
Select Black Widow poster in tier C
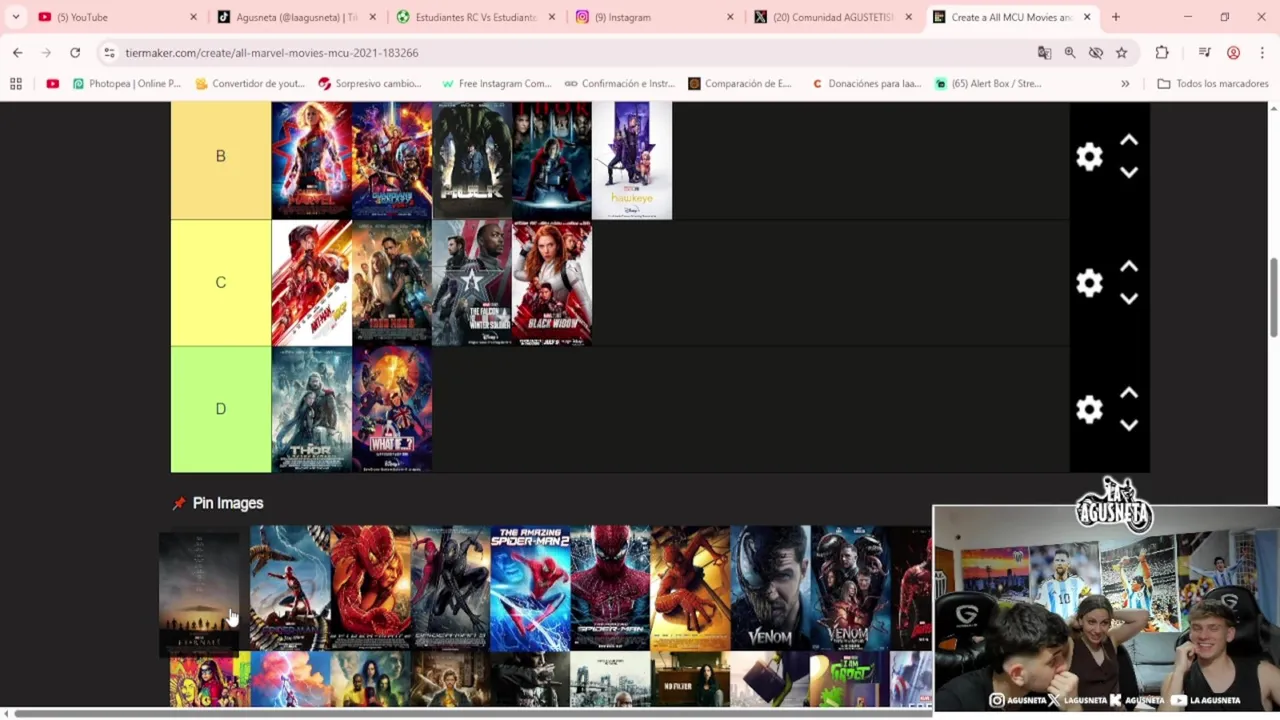[x=552, y=283]
